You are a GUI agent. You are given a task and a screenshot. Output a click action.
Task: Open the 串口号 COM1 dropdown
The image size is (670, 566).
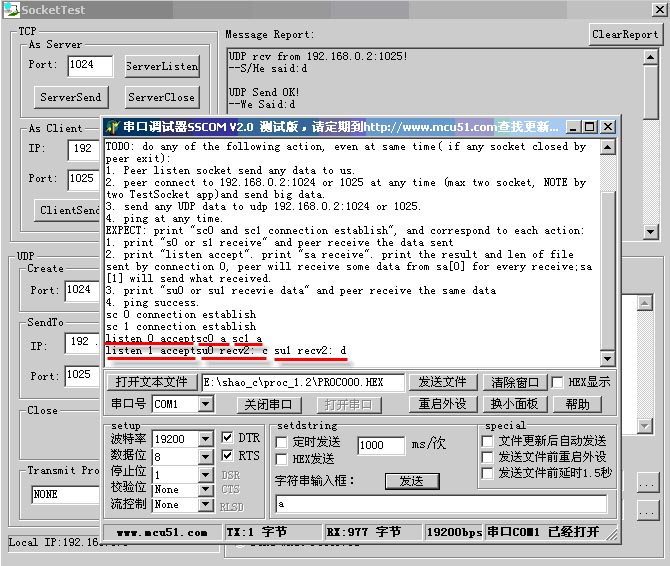click(x=205, y=404)
